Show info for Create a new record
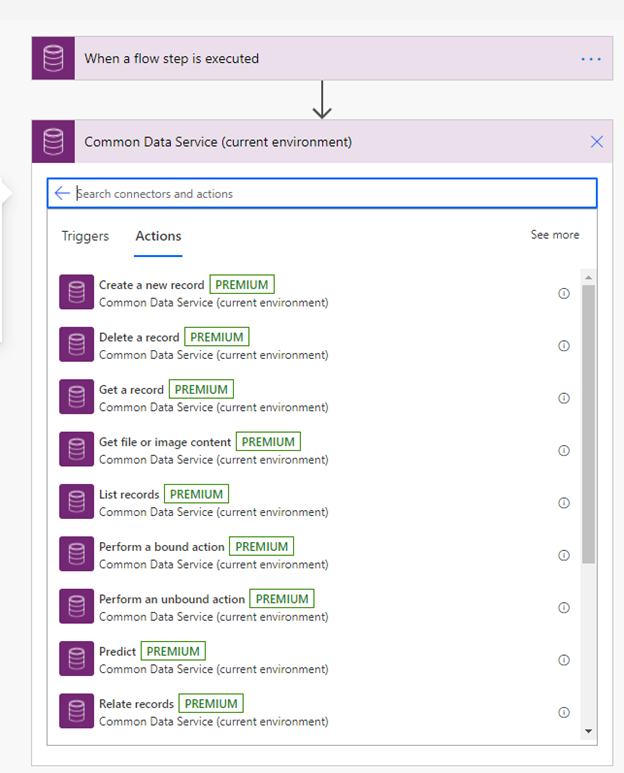The image size is (624, 773). [x=564, y=293]
